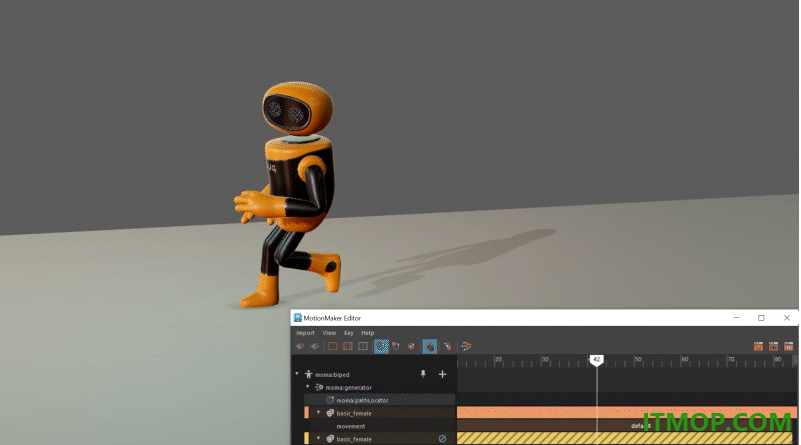The image size is (801, 445).
Task: Click frame 30 on the timeline ruler
Action: click(x=545, y=360)
